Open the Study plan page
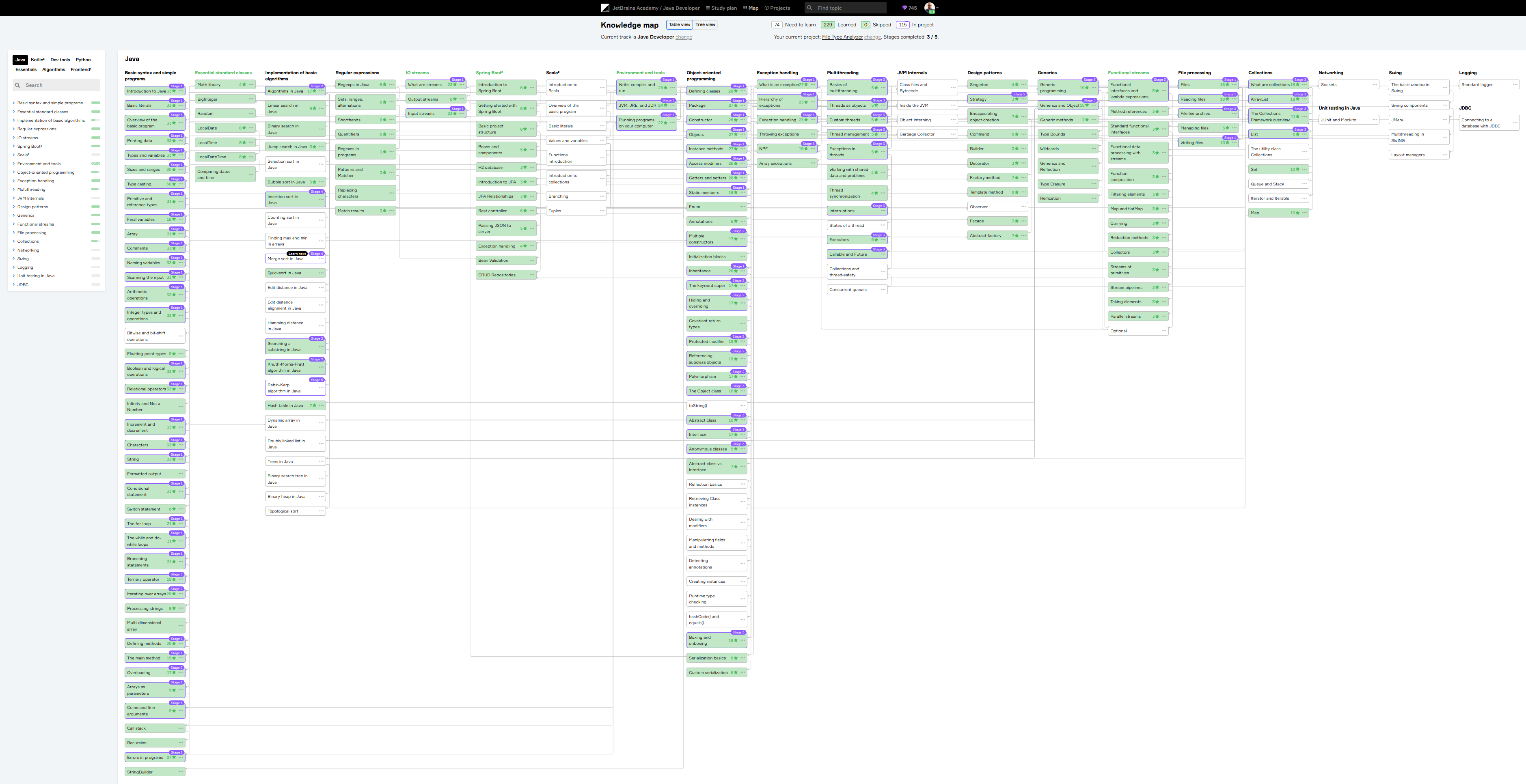Image resolution: width=1526 pixels, height=784 pixels. (x=721, y=8)
